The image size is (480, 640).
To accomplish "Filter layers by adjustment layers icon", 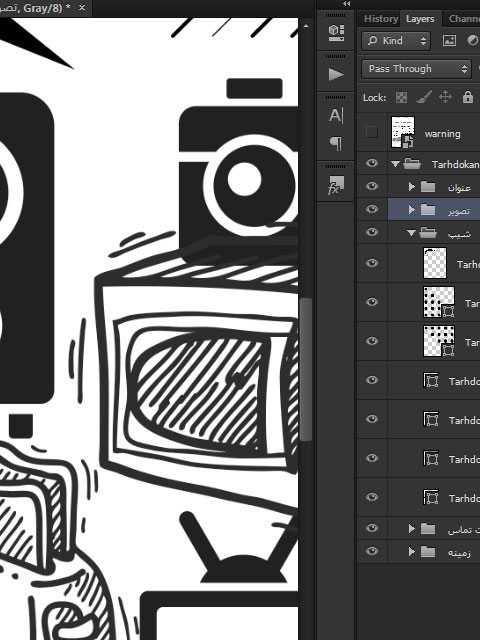I will [473, 40].
